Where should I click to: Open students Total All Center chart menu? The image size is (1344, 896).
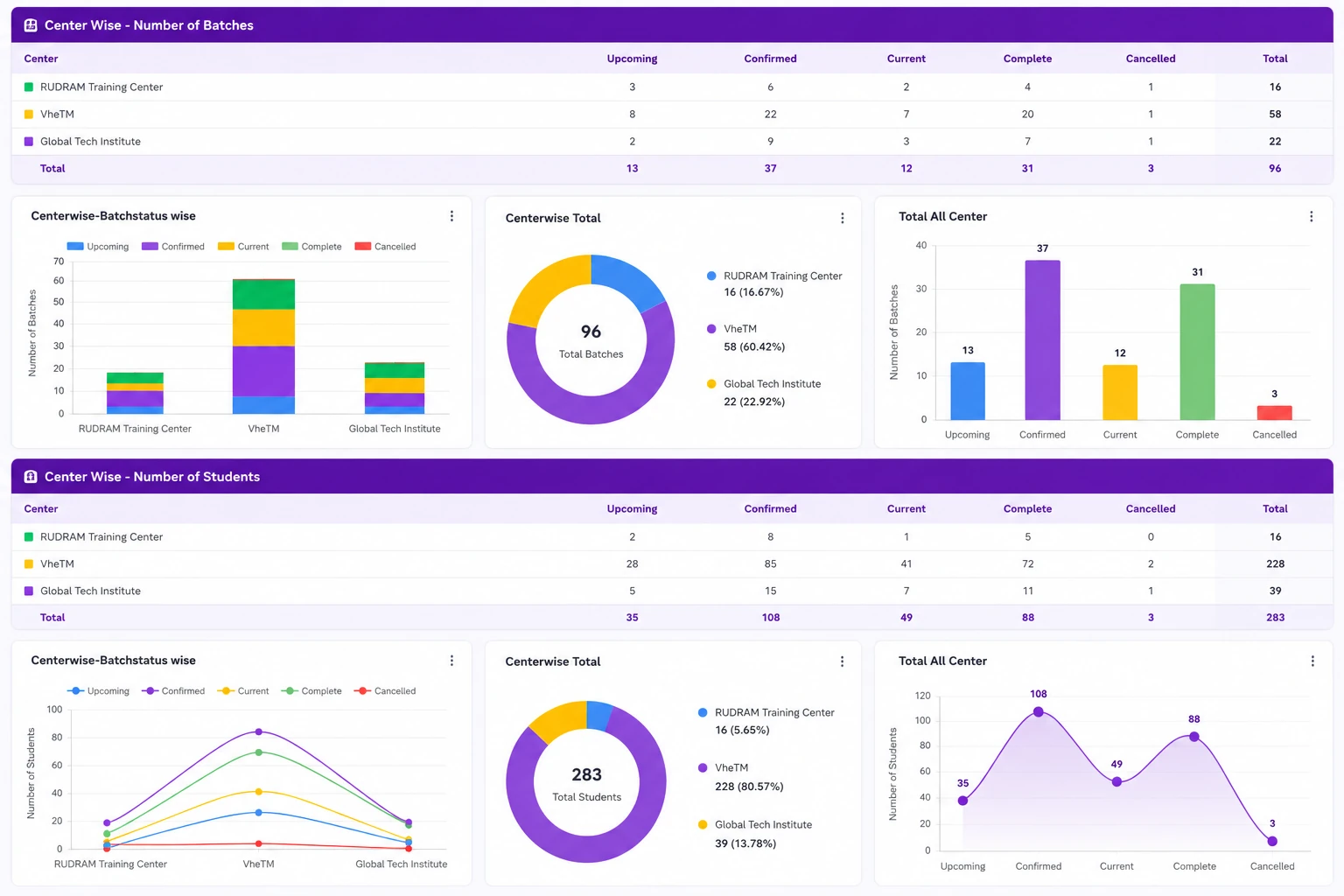tap(1312, 661)
